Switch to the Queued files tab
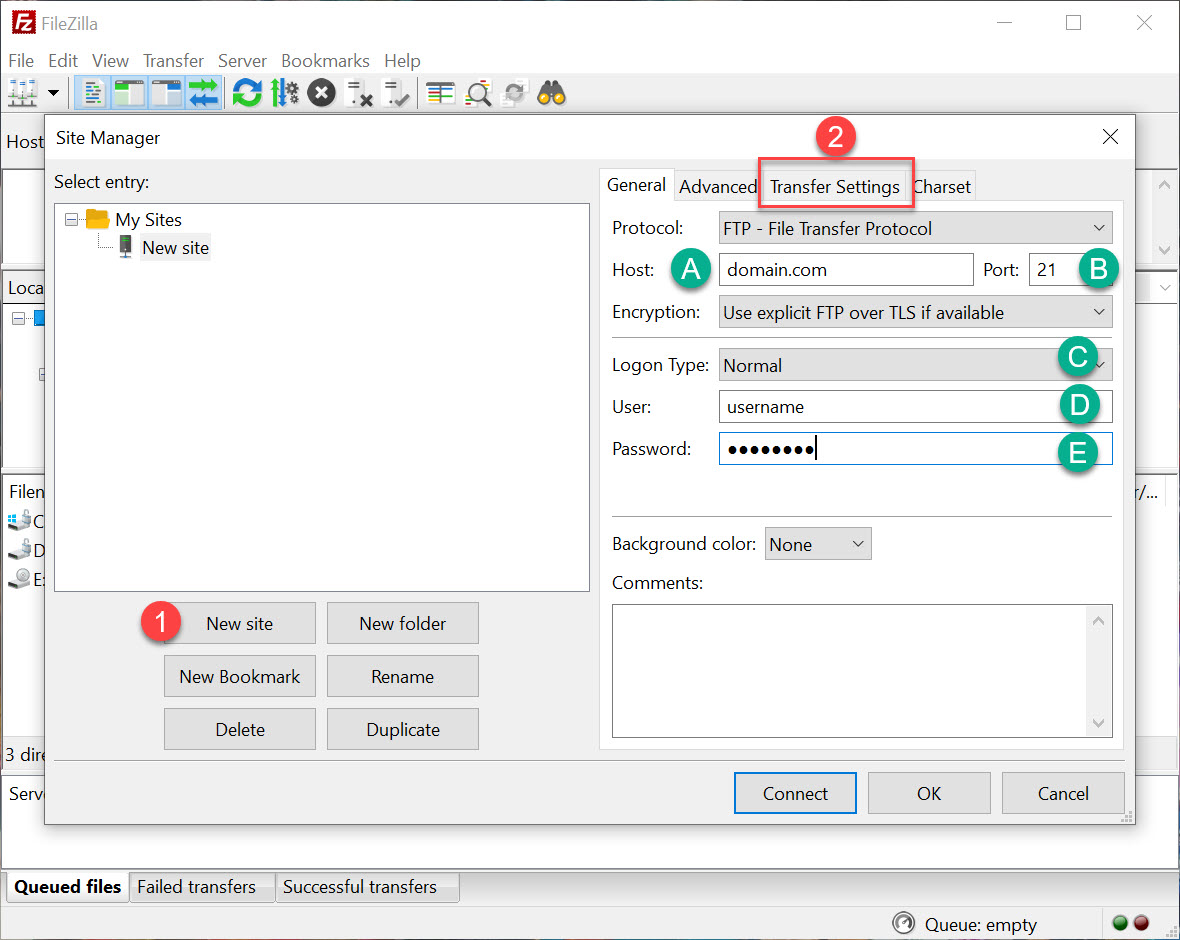 point(67,887)
